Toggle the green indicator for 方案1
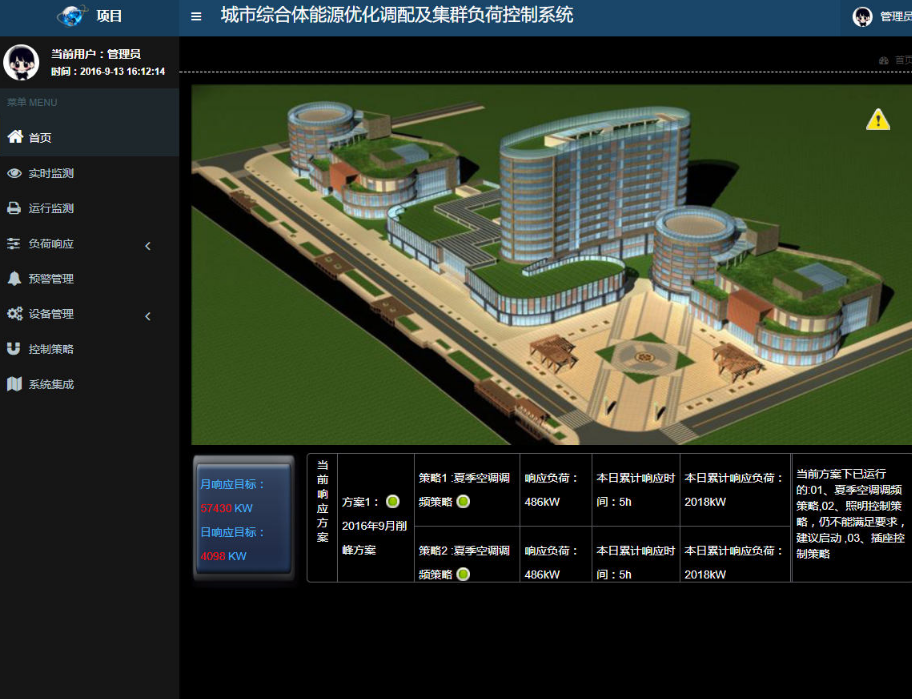The image size is (912, 699). pyautogui.click(x=392, y=502)
